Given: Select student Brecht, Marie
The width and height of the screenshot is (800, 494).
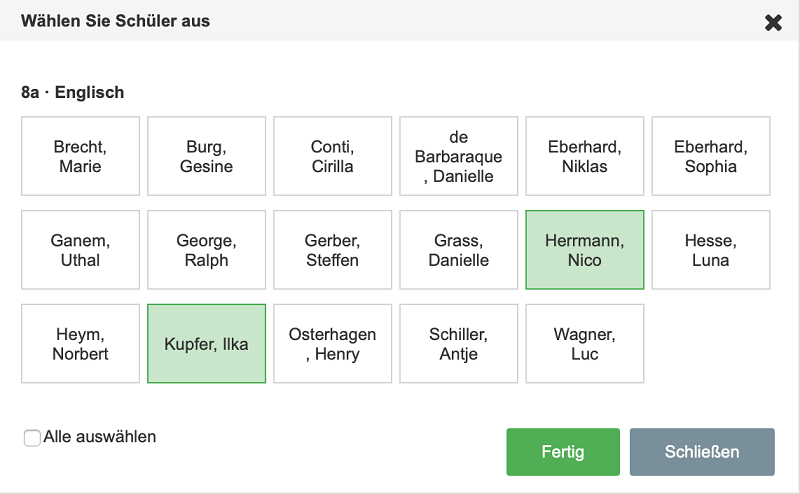Looking at the screenshot, I should point(80,156).
